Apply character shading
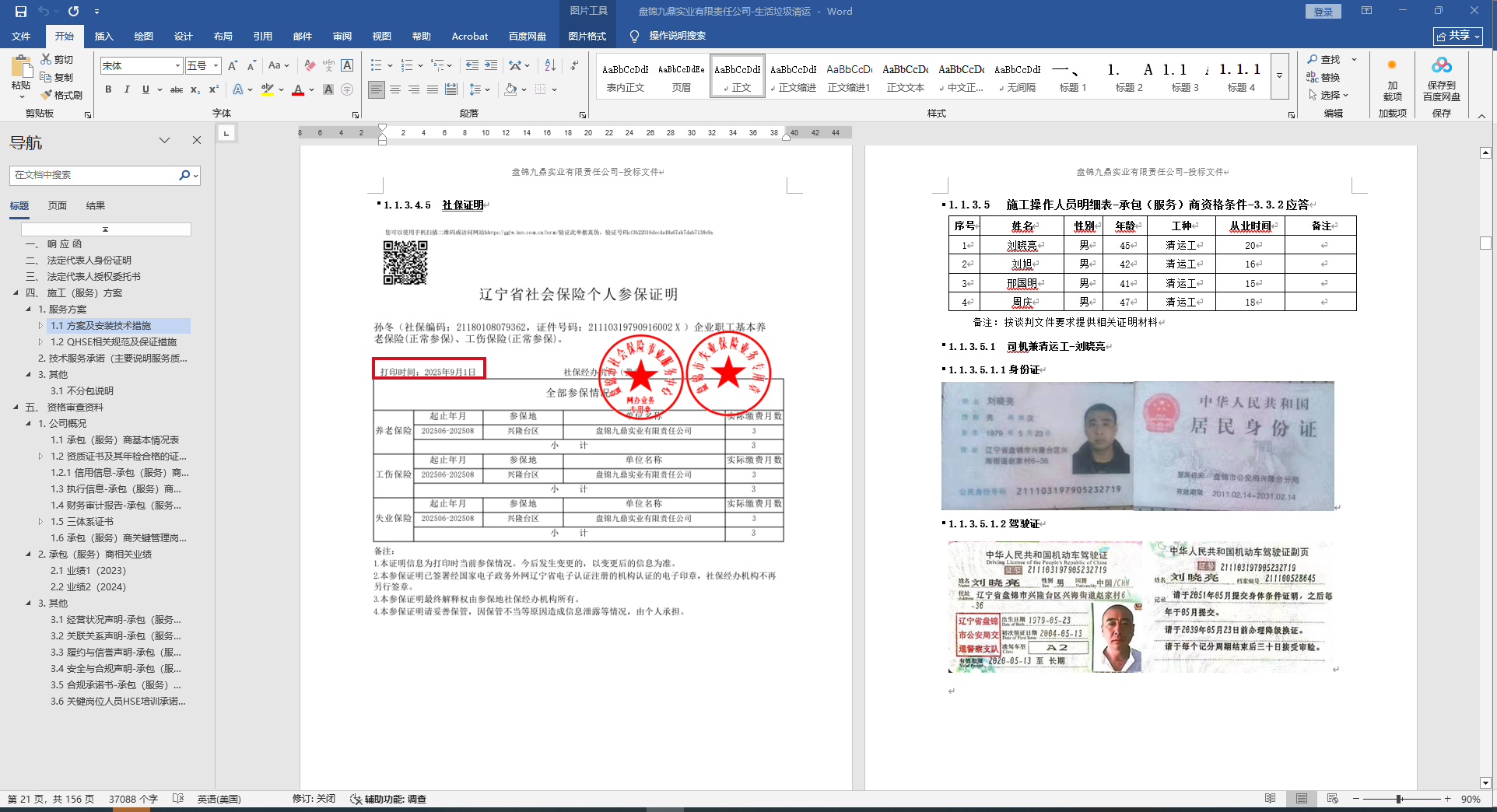 coord(328,89)
